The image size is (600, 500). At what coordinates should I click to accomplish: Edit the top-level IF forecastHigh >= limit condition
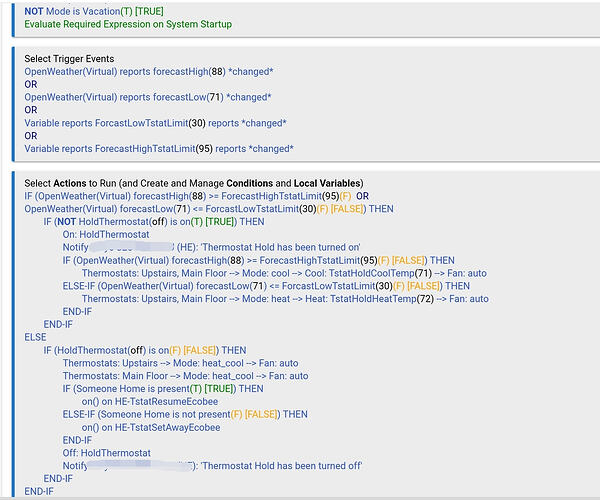[x=196, y=196]
